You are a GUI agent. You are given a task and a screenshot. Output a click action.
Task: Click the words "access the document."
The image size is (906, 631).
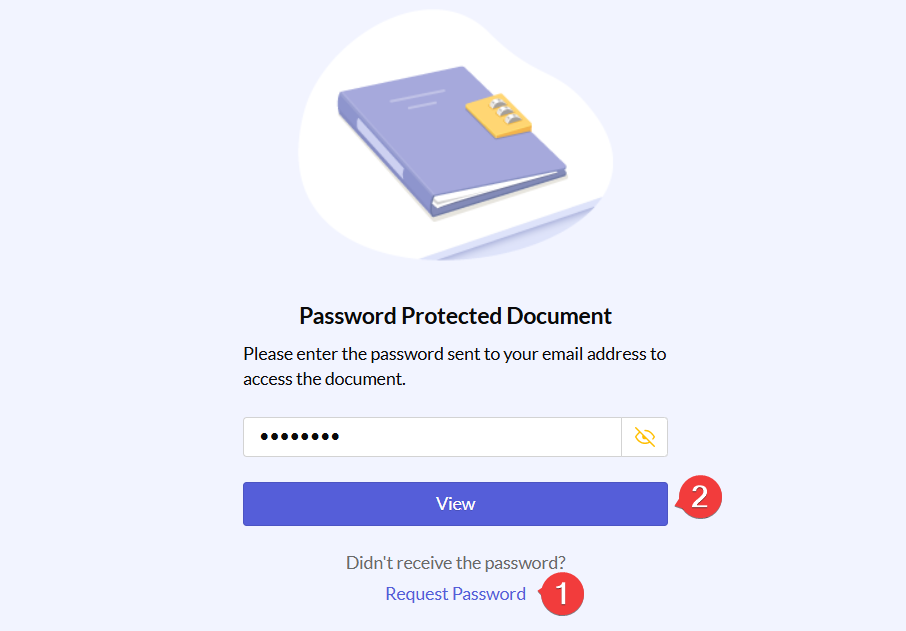pos(324,379)
